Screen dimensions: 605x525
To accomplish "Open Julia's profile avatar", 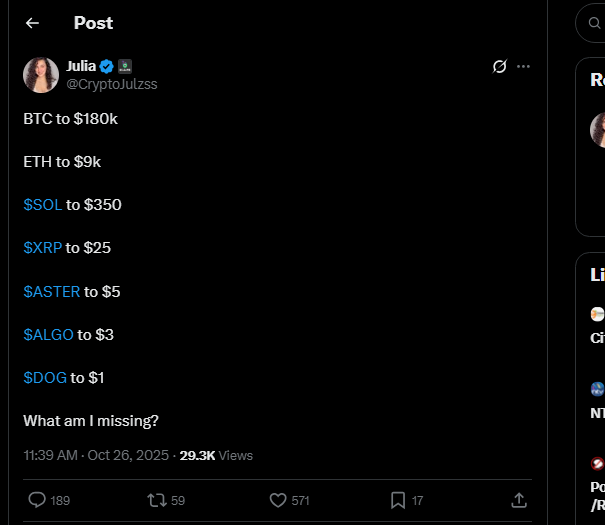I will [x=41, y=75].
